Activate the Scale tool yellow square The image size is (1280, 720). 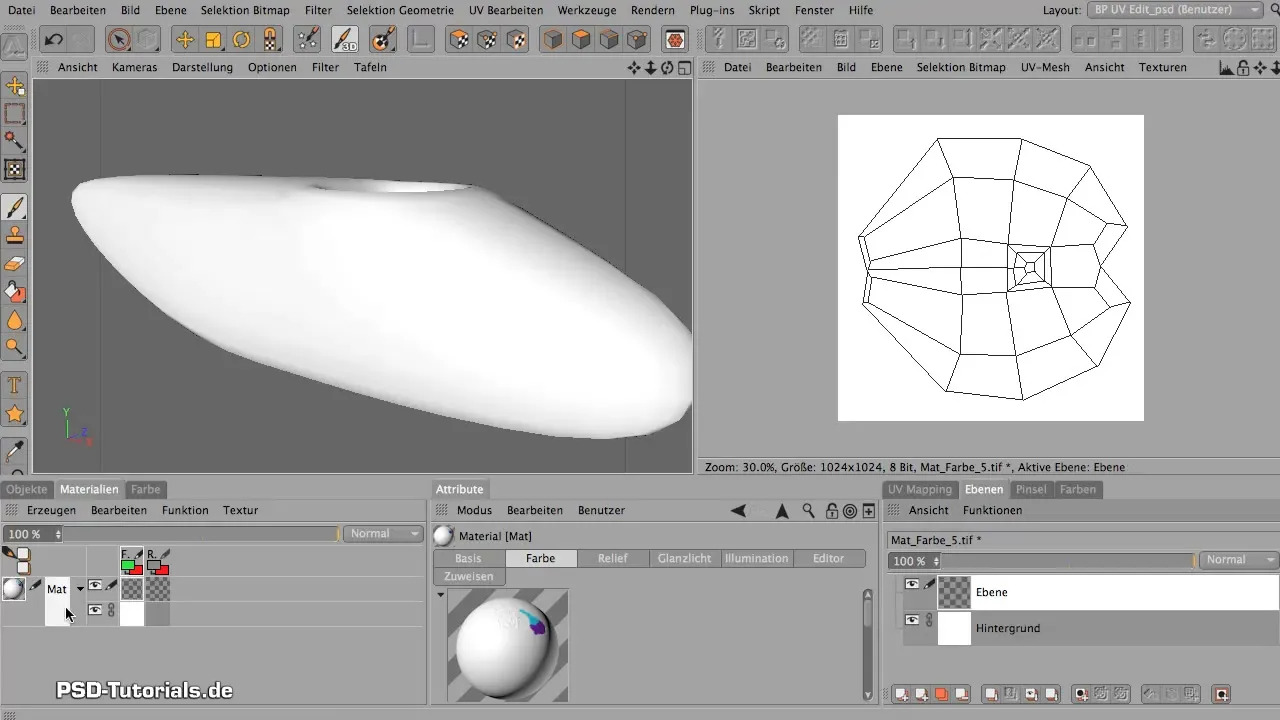[213, 40]
